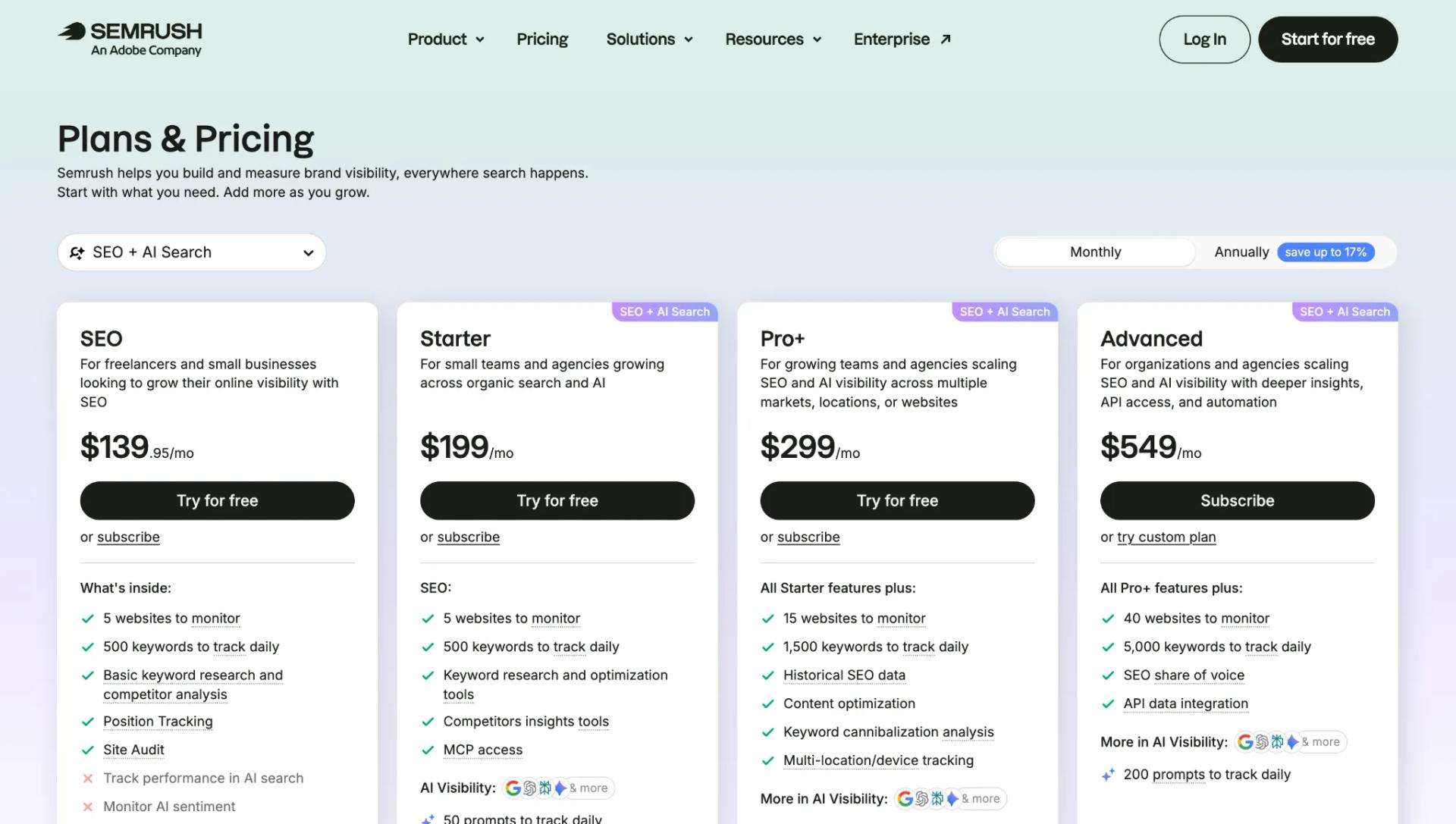The width and height of the screenshot is (1456, 824).
Task: Click SEO + AI Search tag on Advanced card
Action: [x=1345, y=312]
